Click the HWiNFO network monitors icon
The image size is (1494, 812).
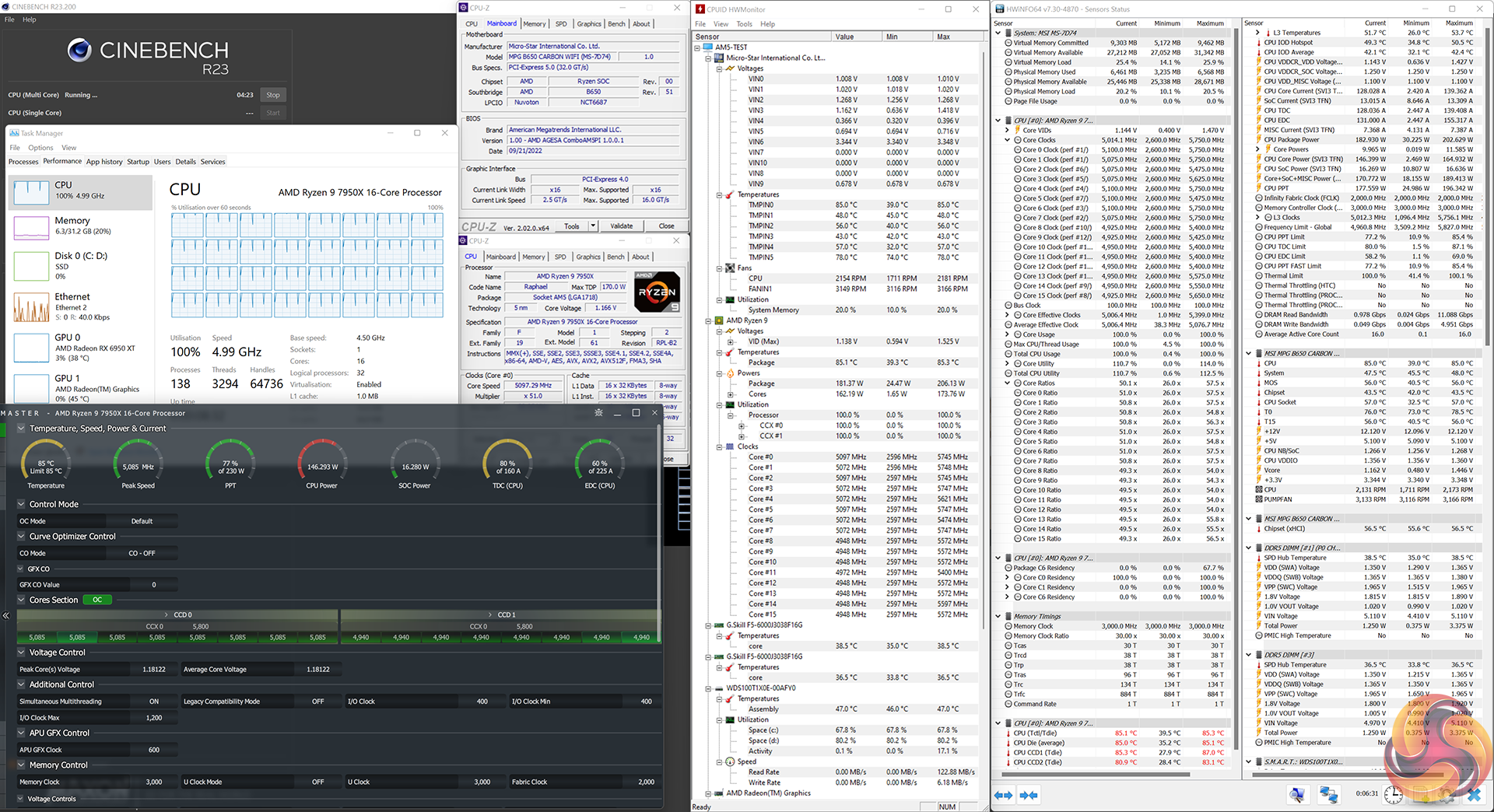click(1328, 795)
